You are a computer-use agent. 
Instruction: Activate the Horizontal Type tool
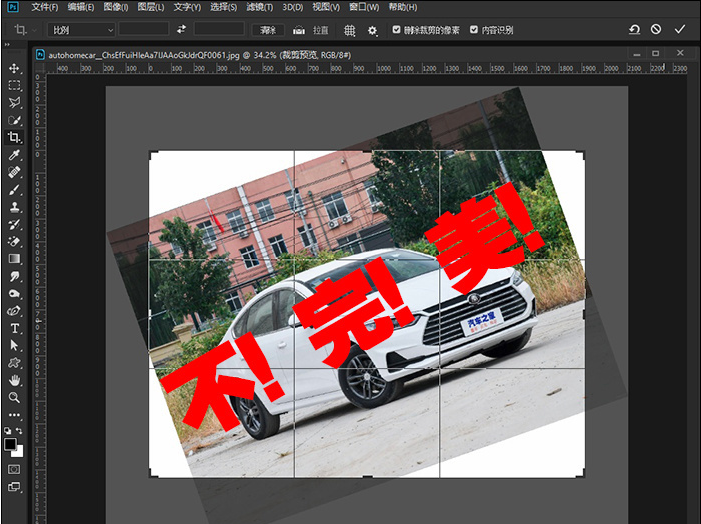(x=14, y=328)
